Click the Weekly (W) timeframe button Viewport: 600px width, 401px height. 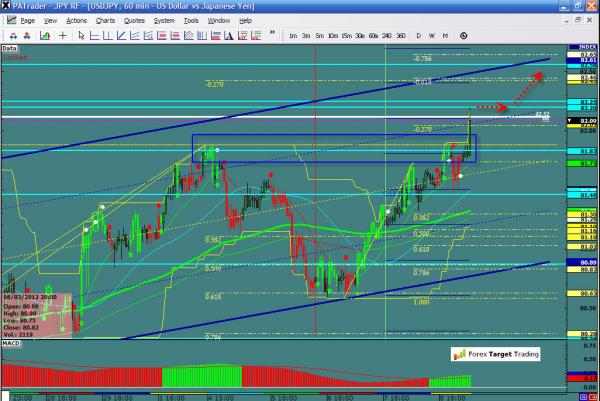coord(430,36)
